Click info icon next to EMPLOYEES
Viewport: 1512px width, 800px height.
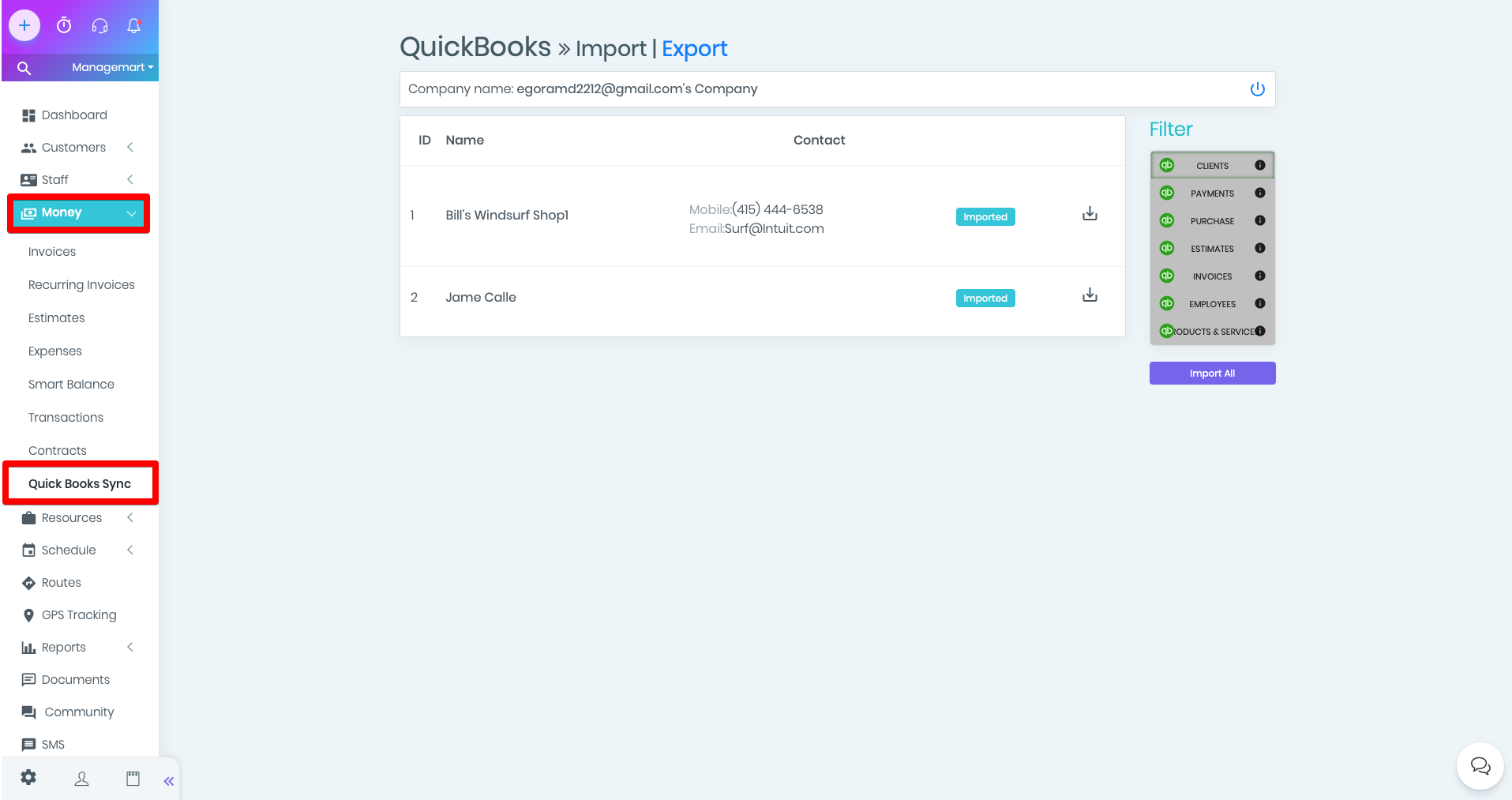(x=1260, y=303)
